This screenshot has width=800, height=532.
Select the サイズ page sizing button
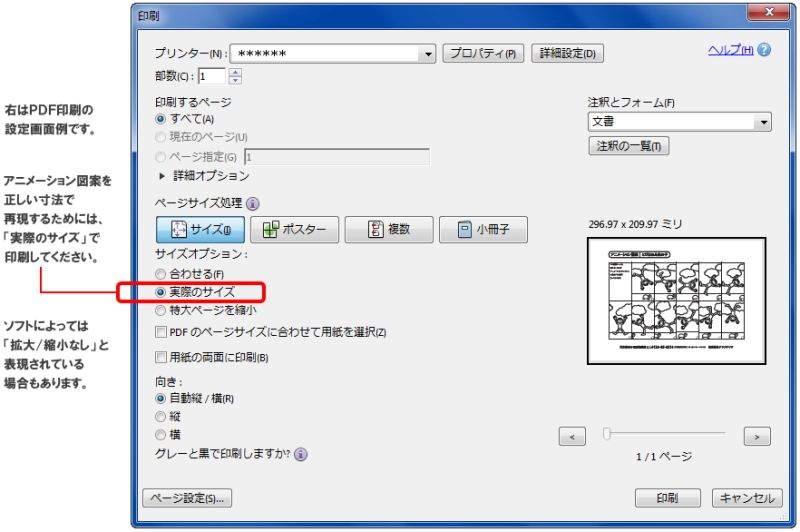[199, 229]
